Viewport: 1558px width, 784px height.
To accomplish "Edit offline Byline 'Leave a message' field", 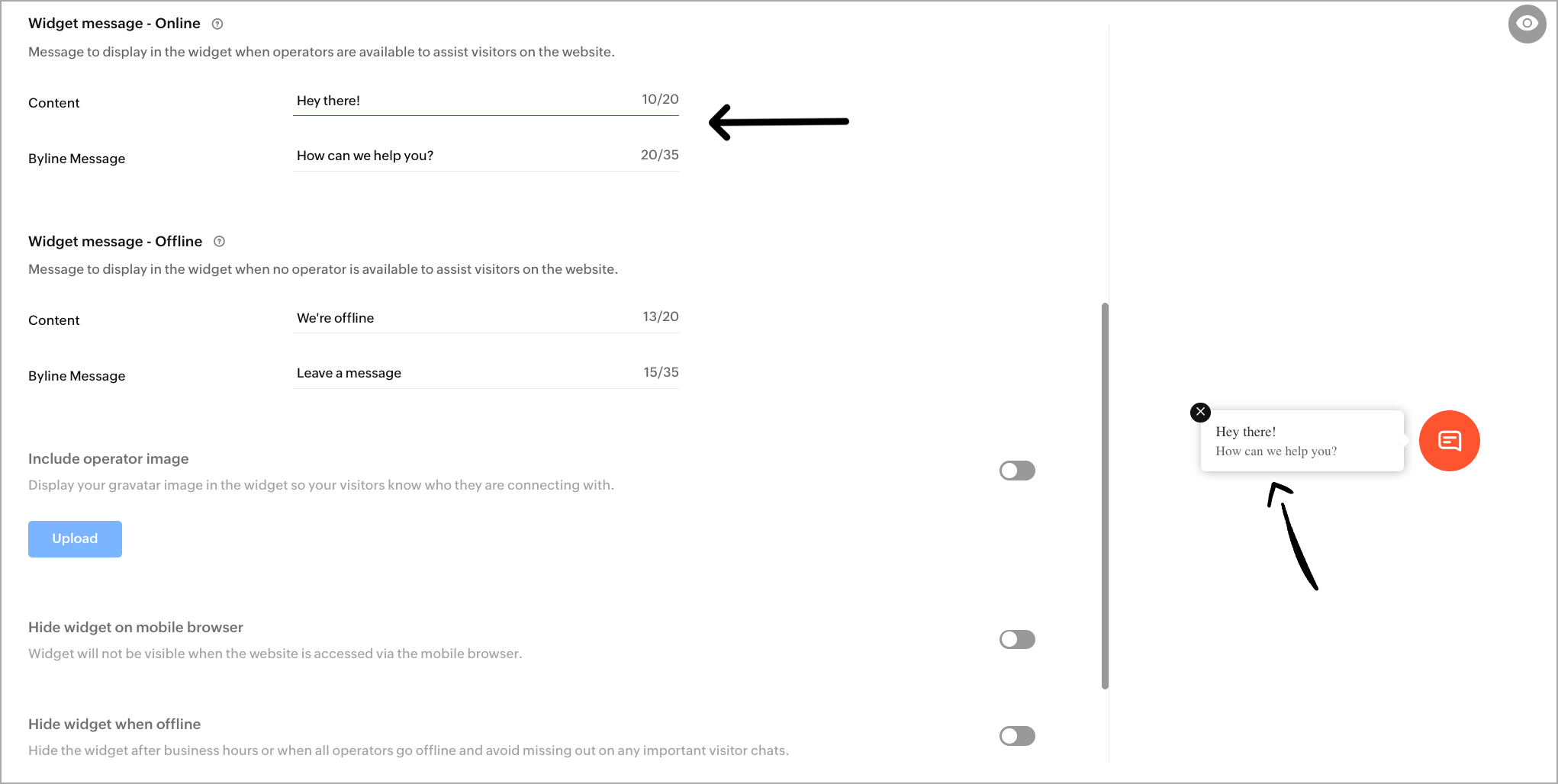I will click(485, 373).
